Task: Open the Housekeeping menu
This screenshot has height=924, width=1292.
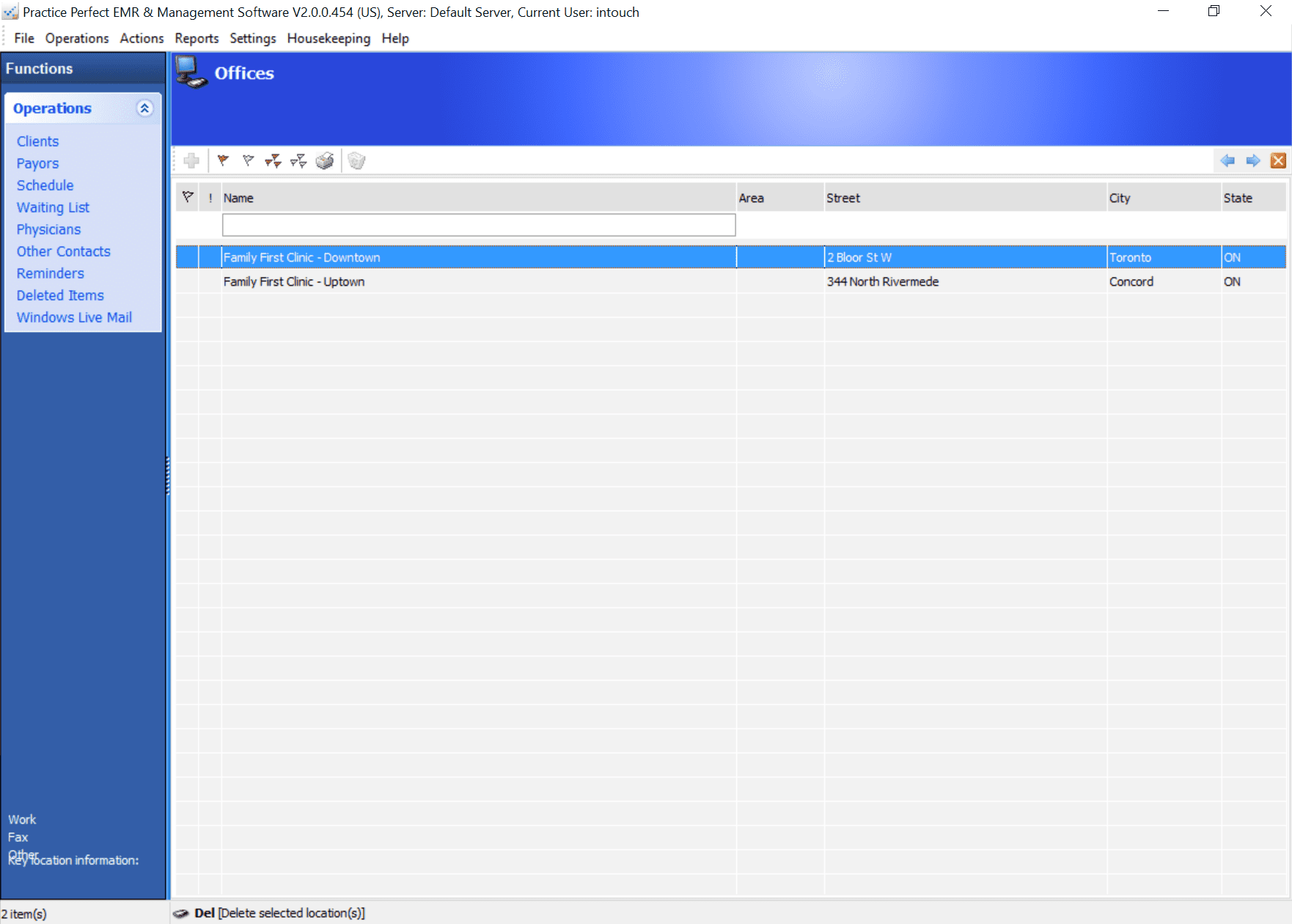Action: pyautogui.click(x=328, y=38)
